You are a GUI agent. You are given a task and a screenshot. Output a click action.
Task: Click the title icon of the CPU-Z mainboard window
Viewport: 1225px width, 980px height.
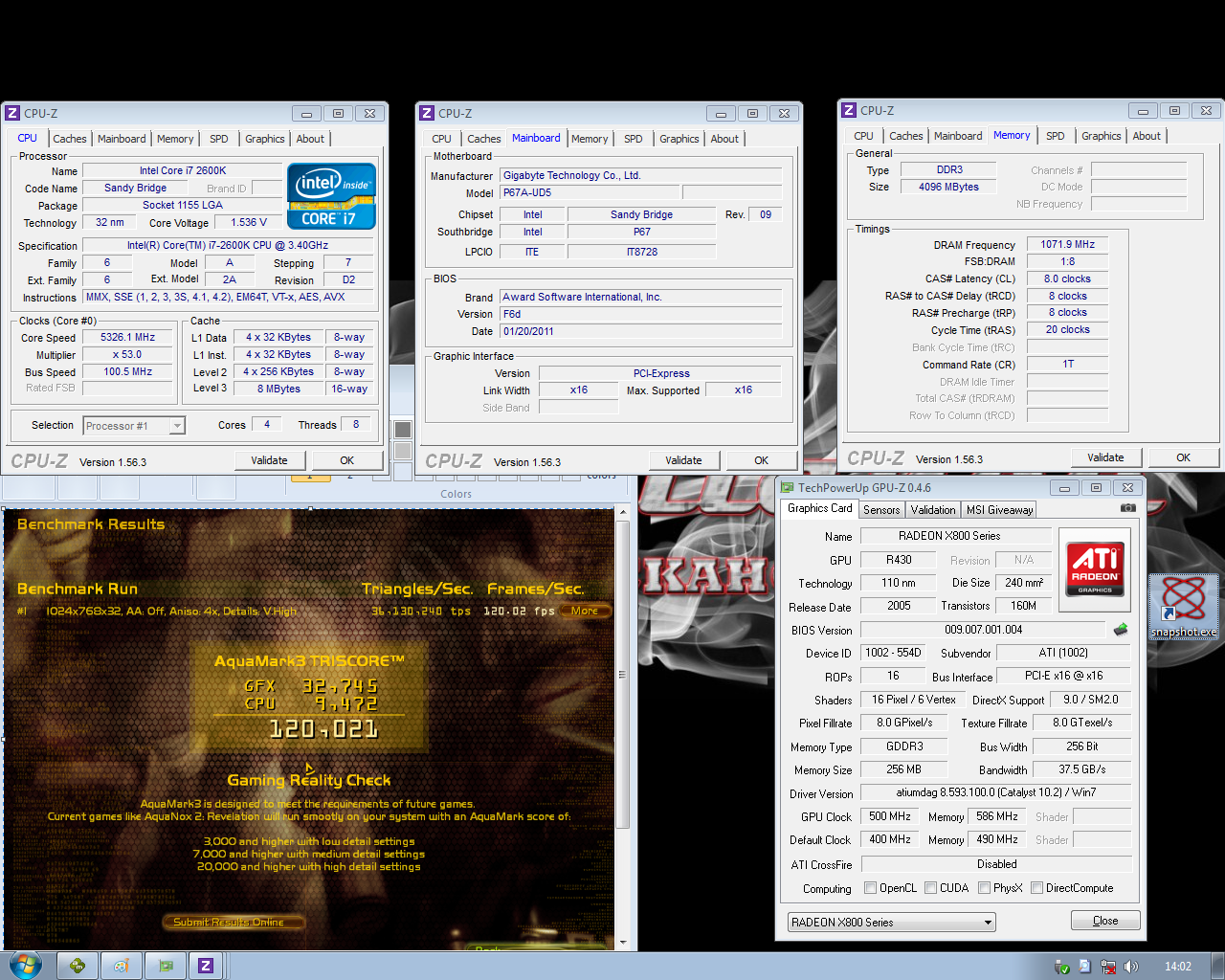click(x=427, y=113)
